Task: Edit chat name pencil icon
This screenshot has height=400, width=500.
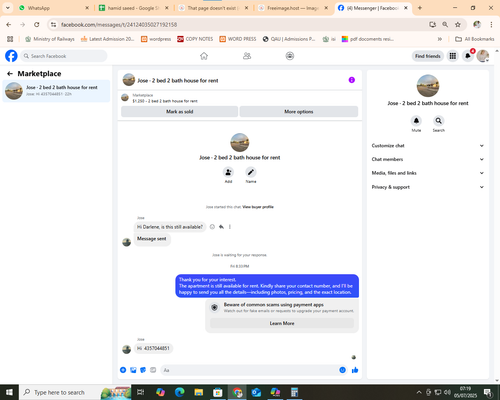Action: [251, 172]
